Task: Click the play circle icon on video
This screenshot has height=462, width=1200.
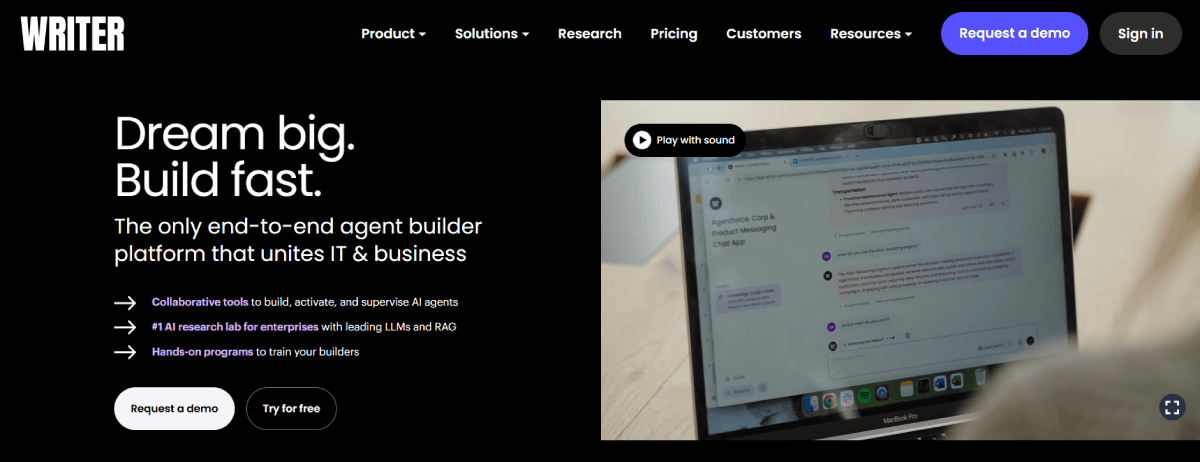Action: coord(641,140)
